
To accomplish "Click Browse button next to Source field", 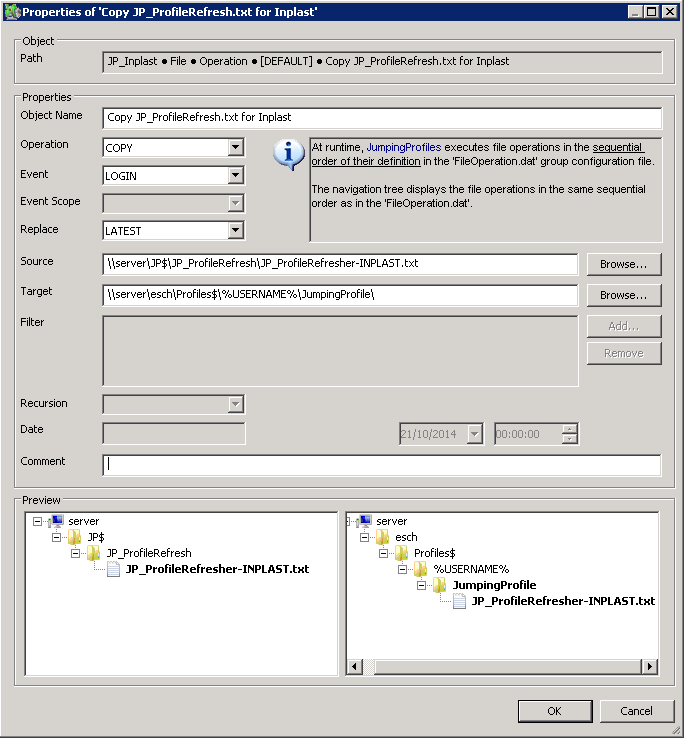I will (623, 264).
